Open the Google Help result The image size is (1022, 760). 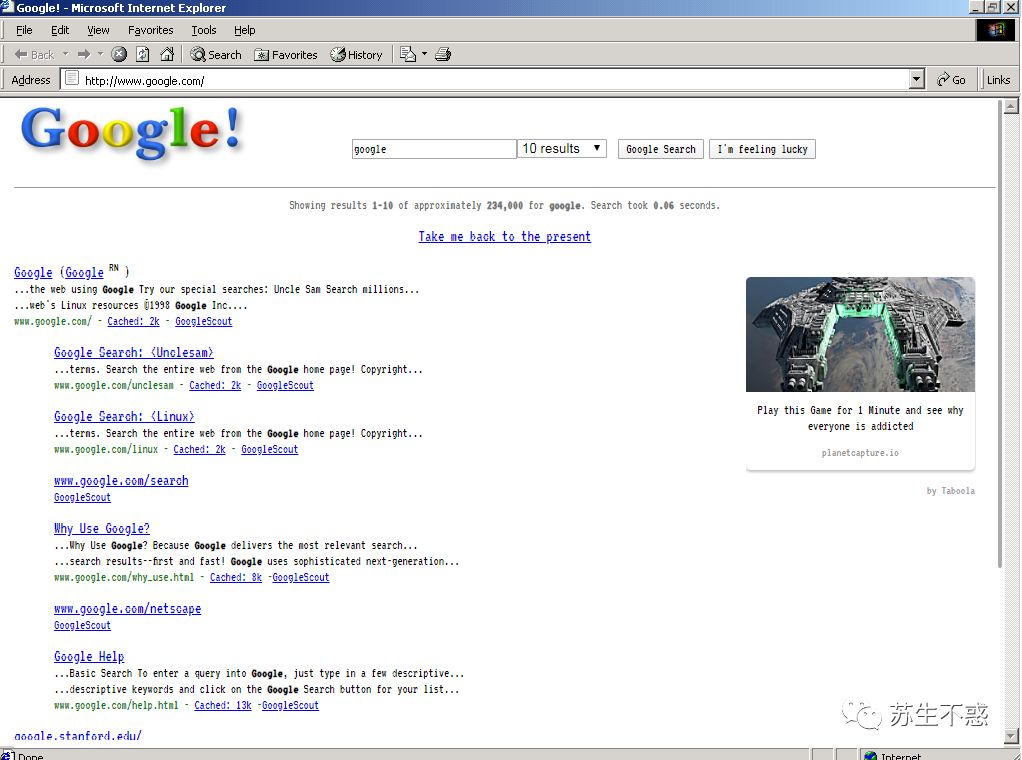point(89,657)
